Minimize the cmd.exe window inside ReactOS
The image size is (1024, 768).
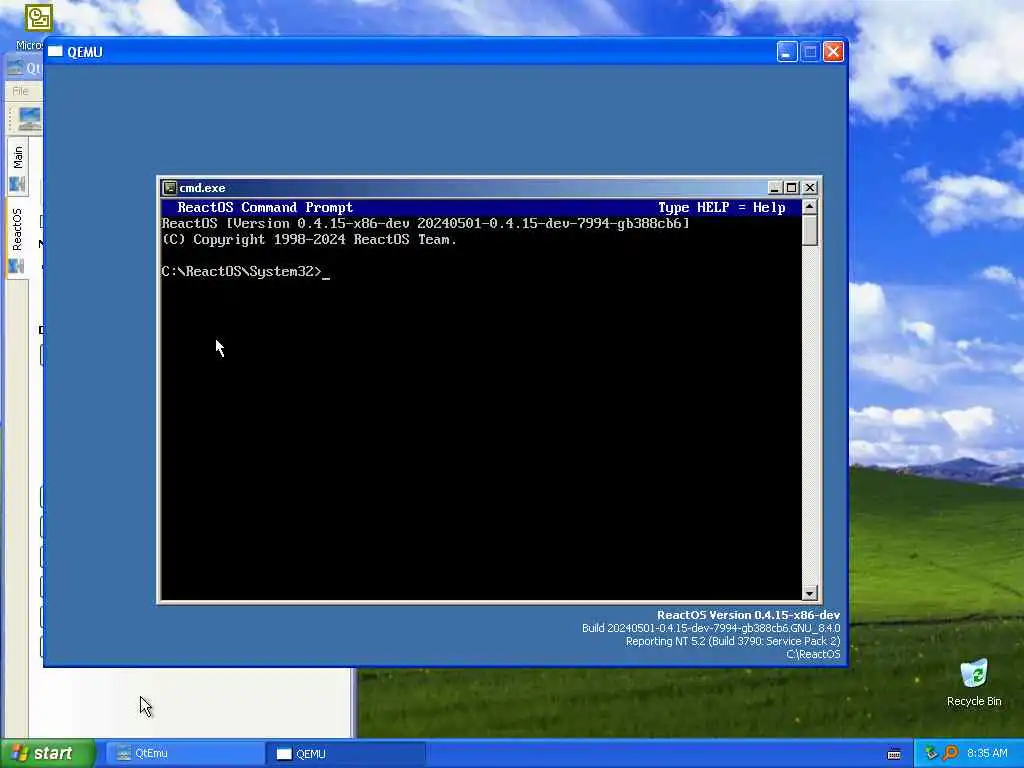(775, 188)
